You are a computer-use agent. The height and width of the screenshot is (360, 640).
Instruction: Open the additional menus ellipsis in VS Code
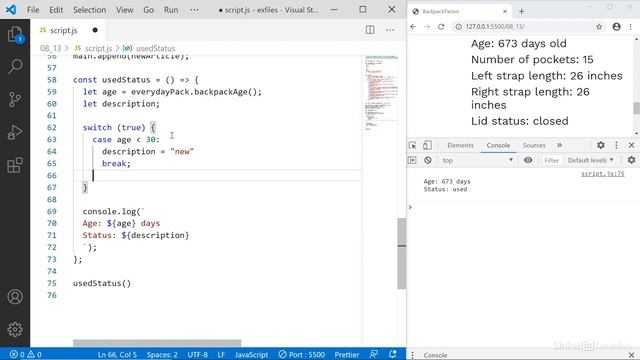point(194,9)
